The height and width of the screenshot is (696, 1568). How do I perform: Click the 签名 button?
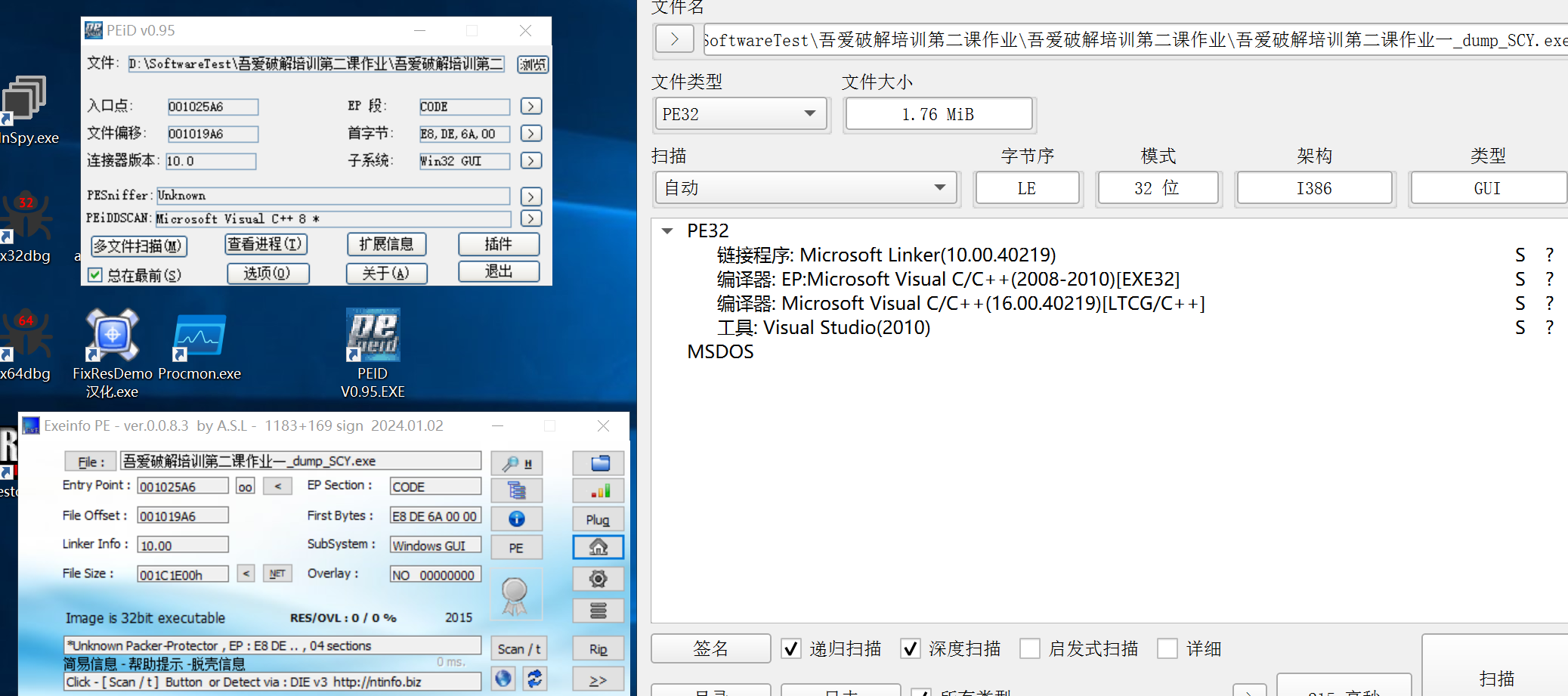click(x=711, y=648)
